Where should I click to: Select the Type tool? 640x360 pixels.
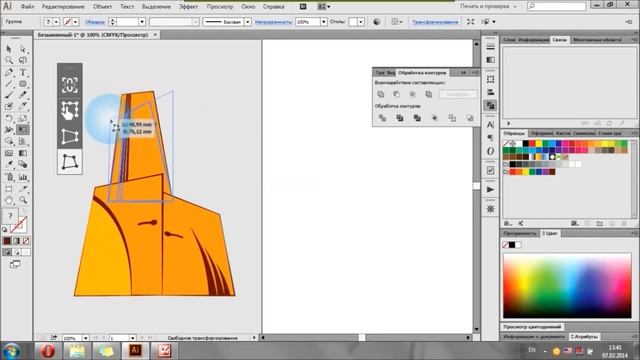(23, 73)
